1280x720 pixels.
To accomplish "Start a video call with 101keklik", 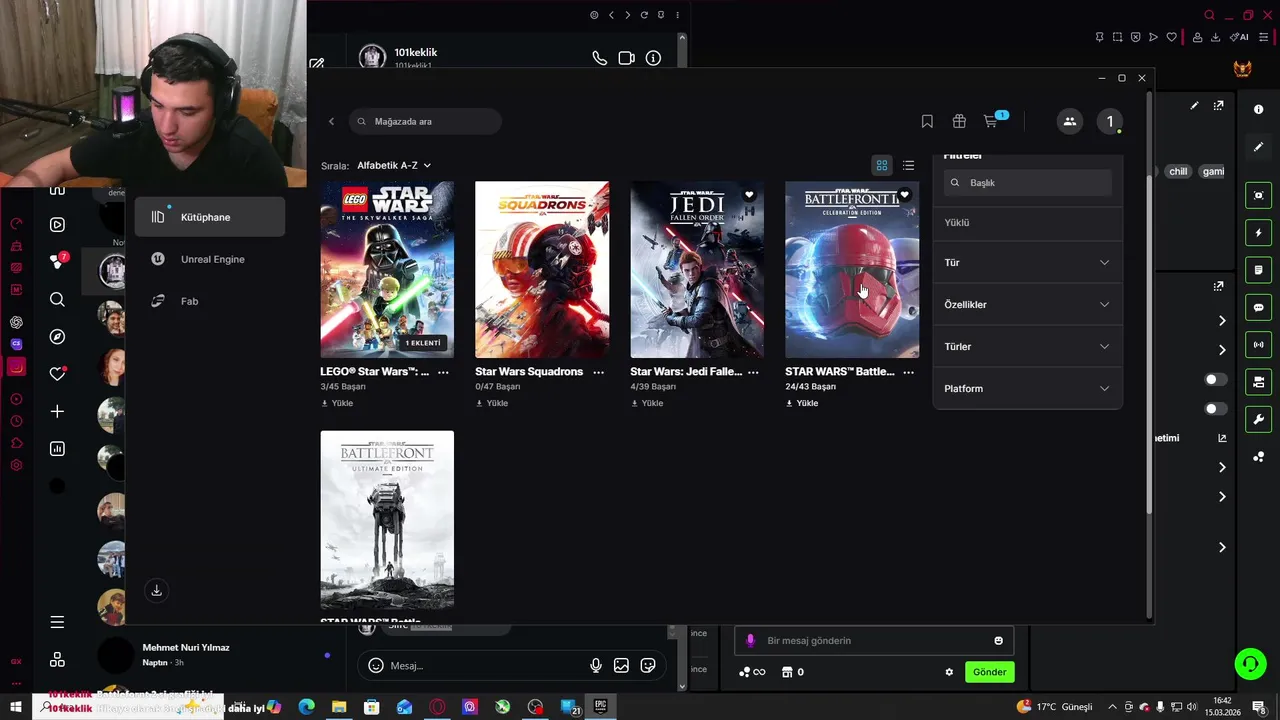I will pyautogui.click(x=626, y=58).
